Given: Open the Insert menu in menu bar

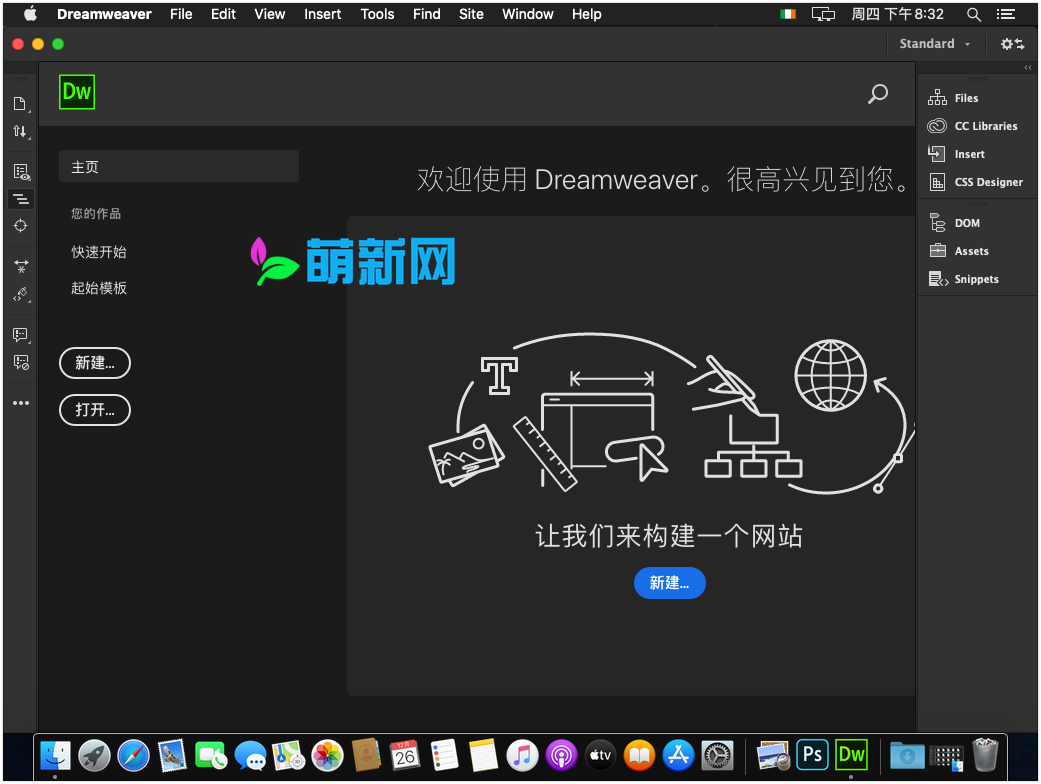Looking at the screenshot, I should tap(322, 14).
